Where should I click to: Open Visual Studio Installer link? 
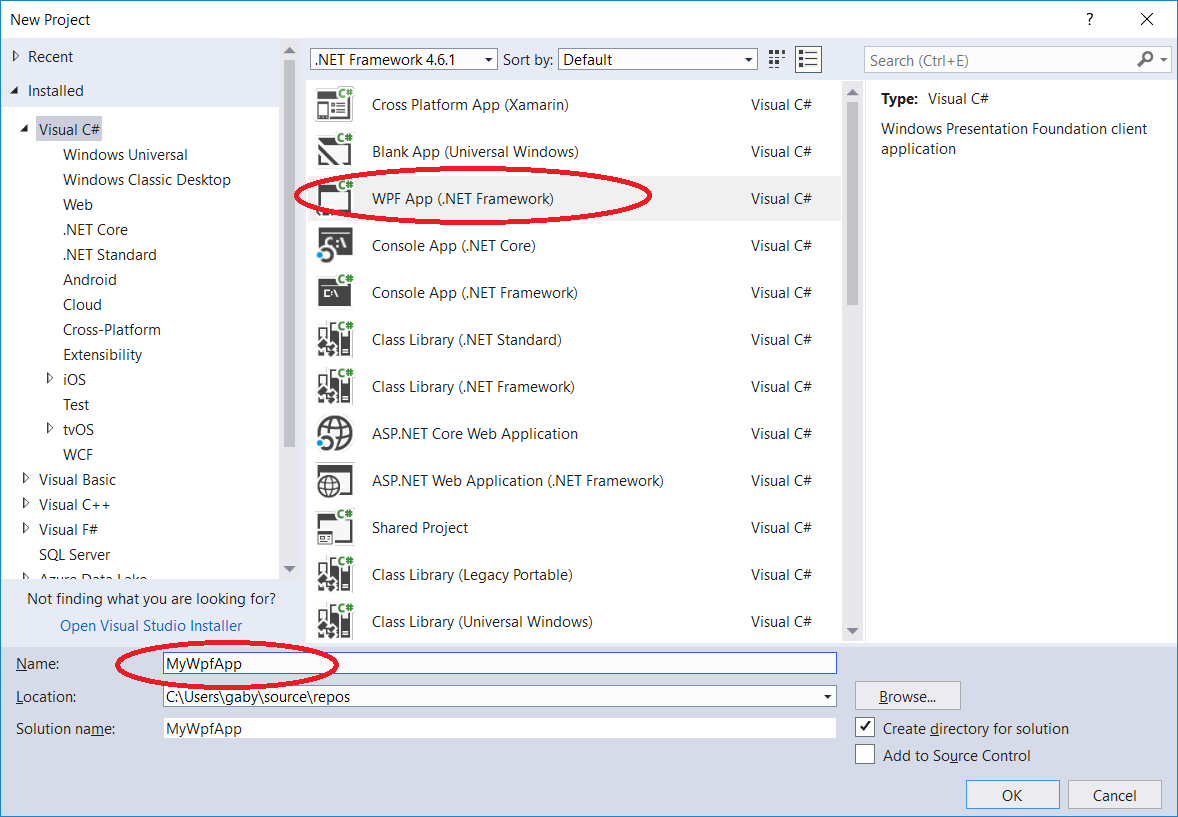click(151, 625)
